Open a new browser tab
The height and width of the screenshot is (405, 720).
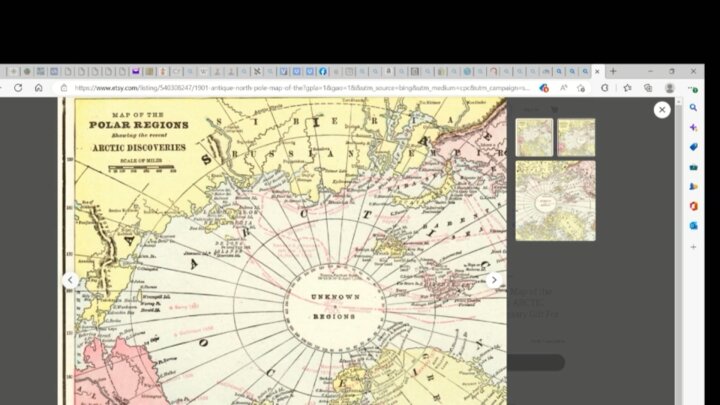click(x=613, y=71)
